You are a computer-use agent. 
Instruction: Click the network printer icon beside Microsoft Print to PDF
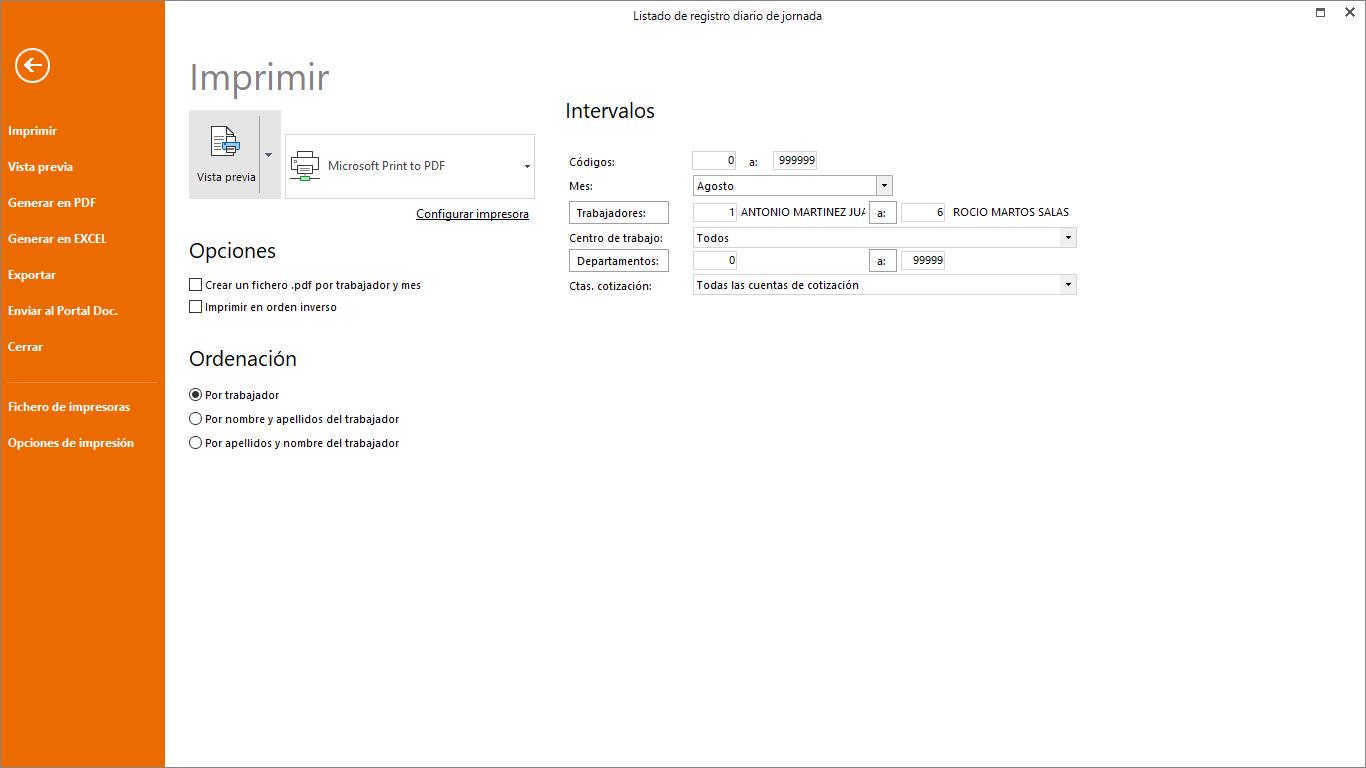305,166
